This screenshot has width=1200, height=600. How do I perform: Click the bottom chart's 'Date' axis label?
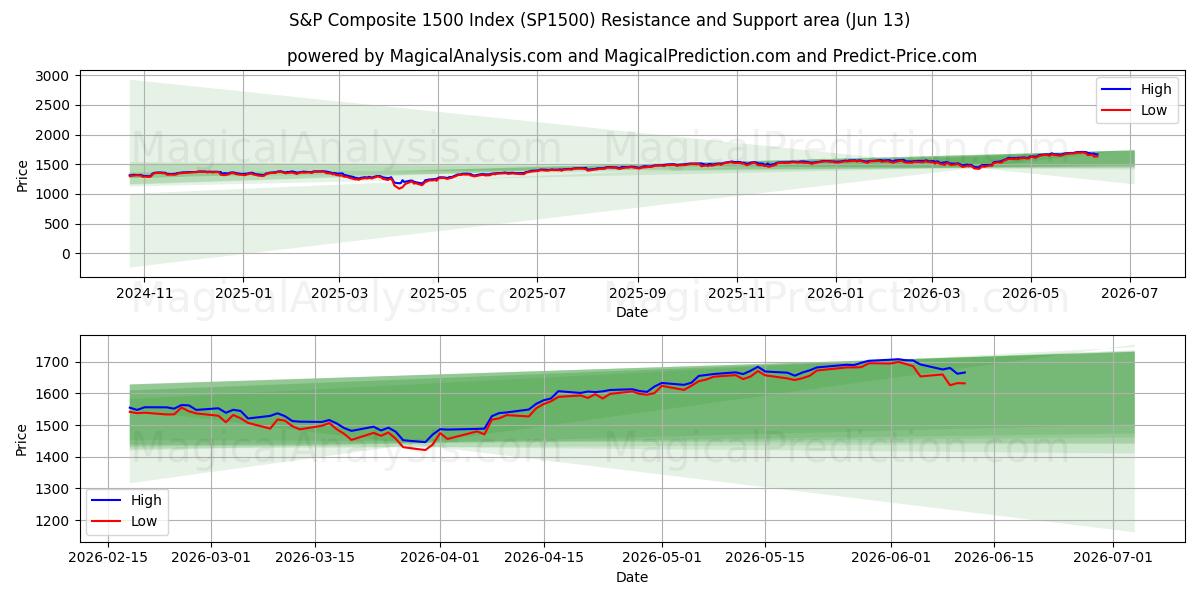[632, 577]
